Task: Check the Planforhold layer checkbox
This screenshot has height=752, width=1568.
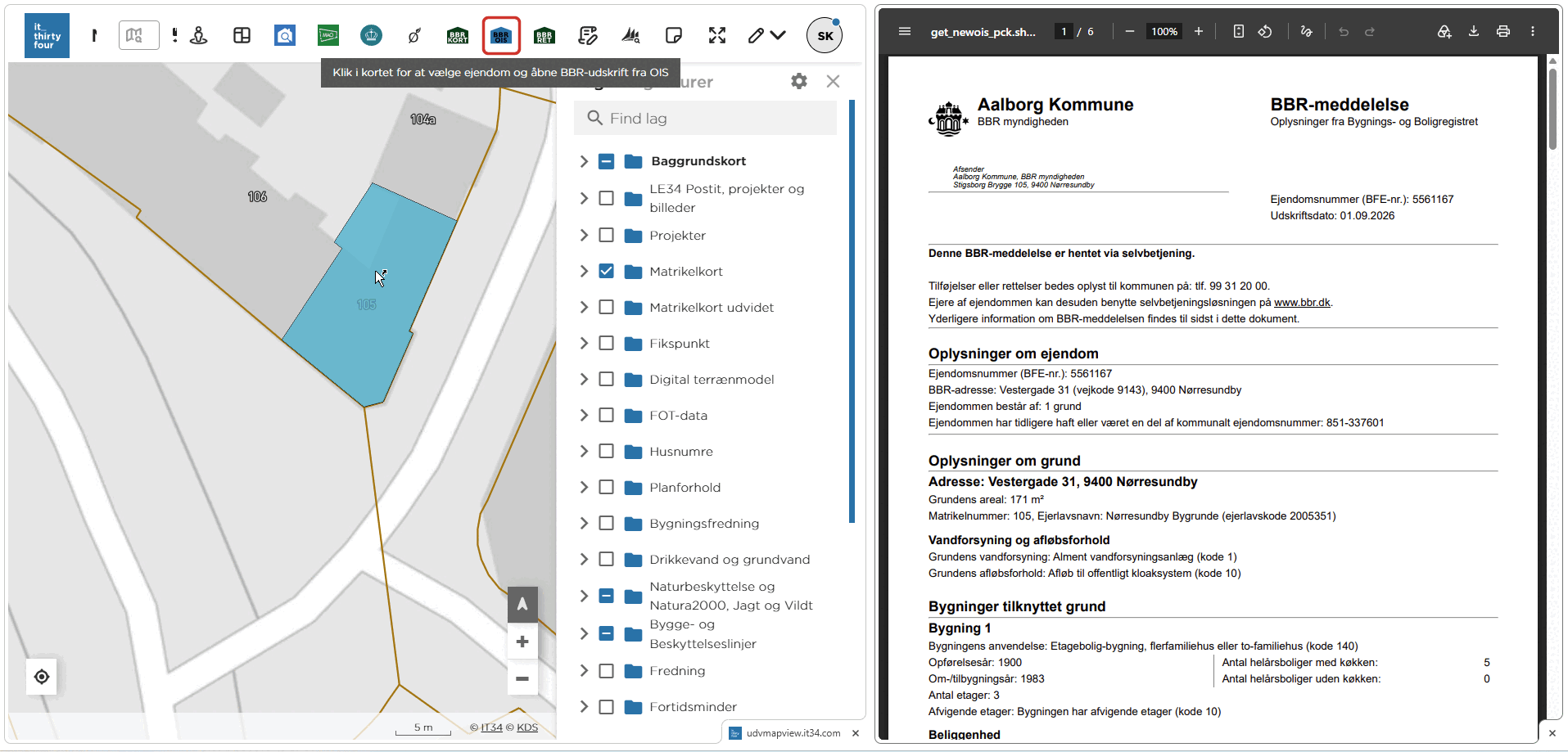Action: (x=606, y=487)
